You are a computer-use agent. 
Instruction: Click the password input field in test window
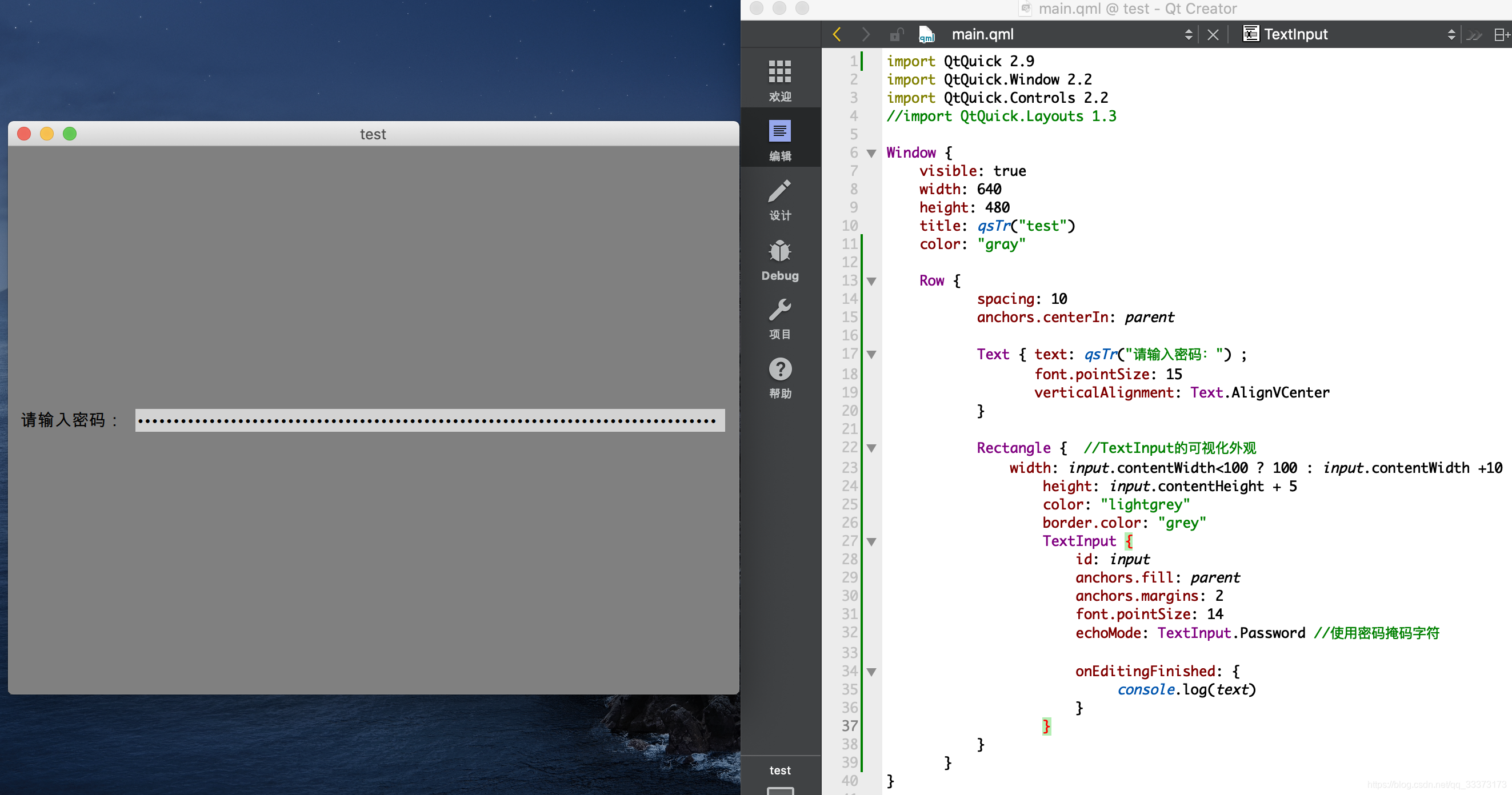tap(429, 420)
